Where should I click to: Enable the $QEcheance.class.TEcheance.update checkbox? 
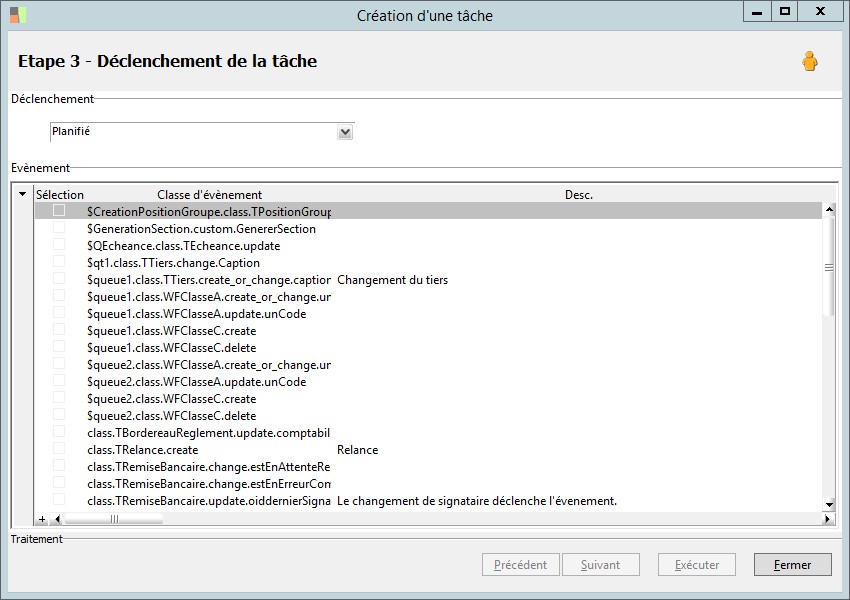60,245
